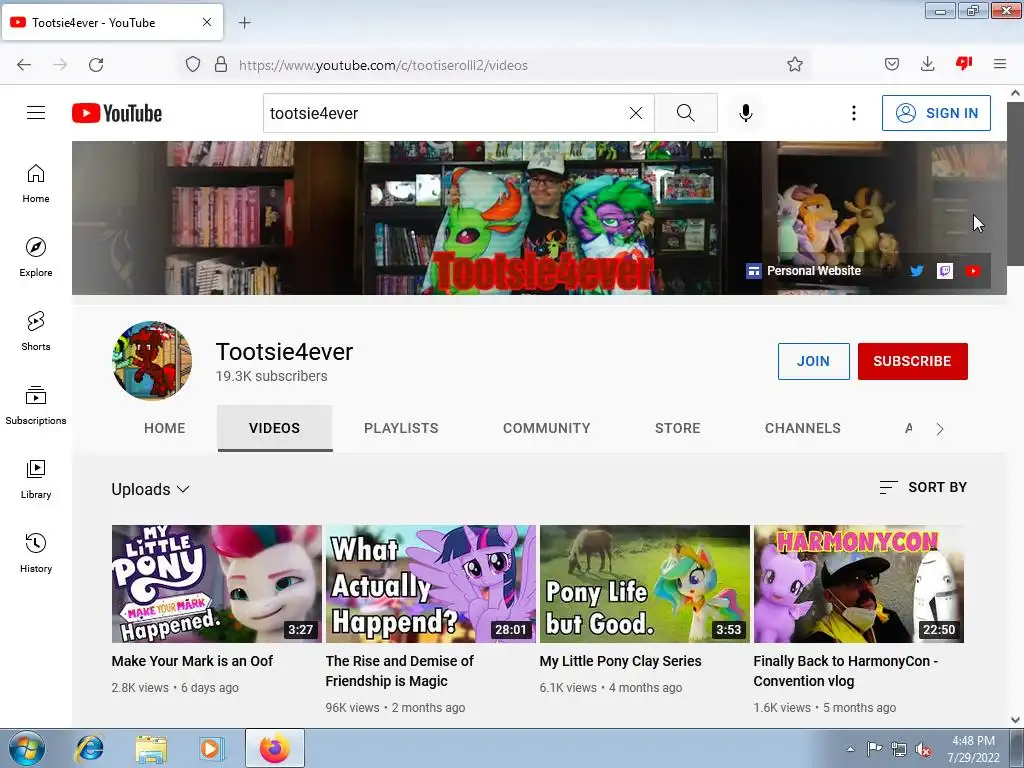Open the Personal Website banner link
This screenshot has width=1024, height=768.
804,271
